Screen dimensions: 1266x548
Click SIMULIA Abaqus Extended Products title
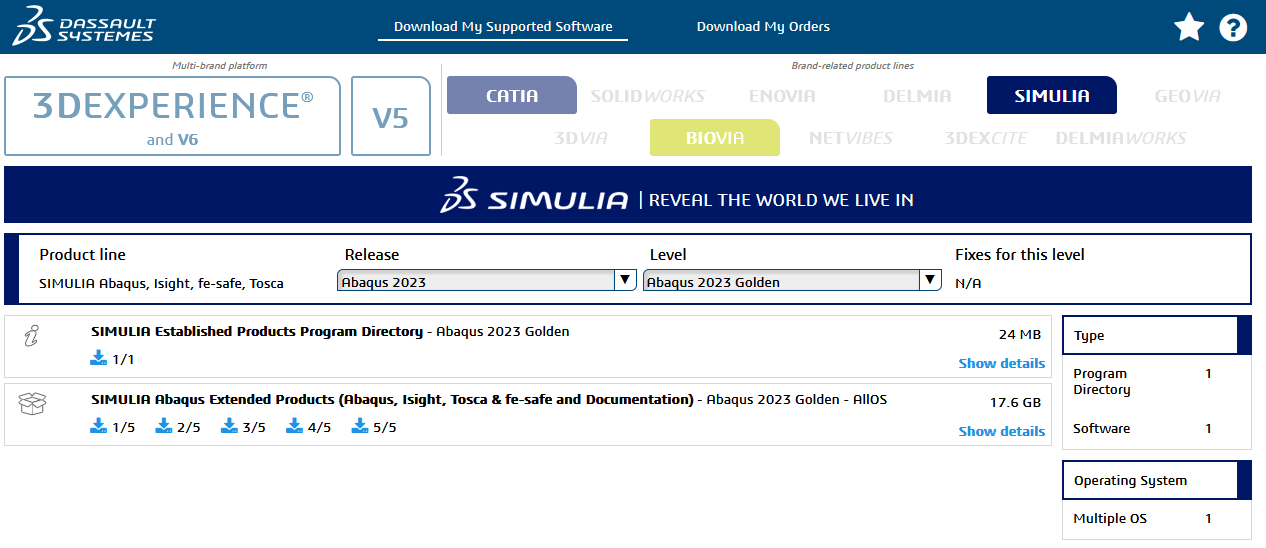coord(392,399)
